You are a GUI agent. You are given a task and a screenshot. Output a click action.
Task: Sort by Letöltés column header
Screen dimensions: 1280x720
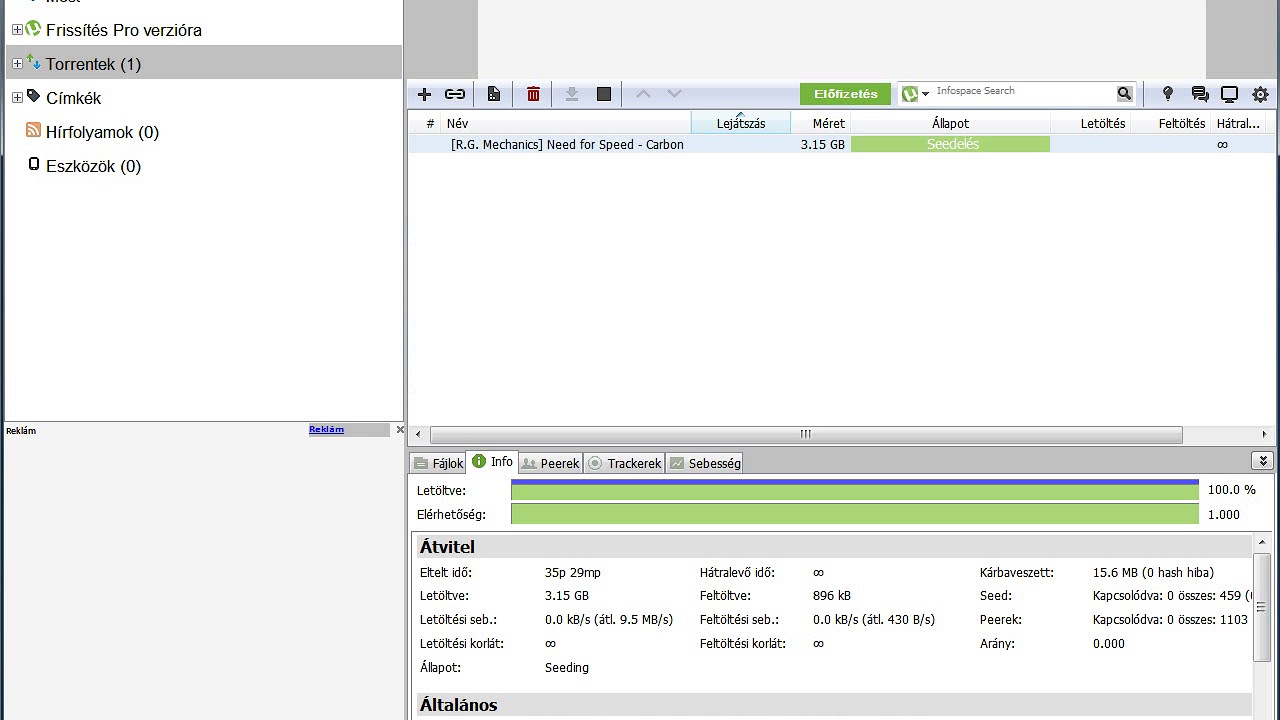click(1091, 123)
